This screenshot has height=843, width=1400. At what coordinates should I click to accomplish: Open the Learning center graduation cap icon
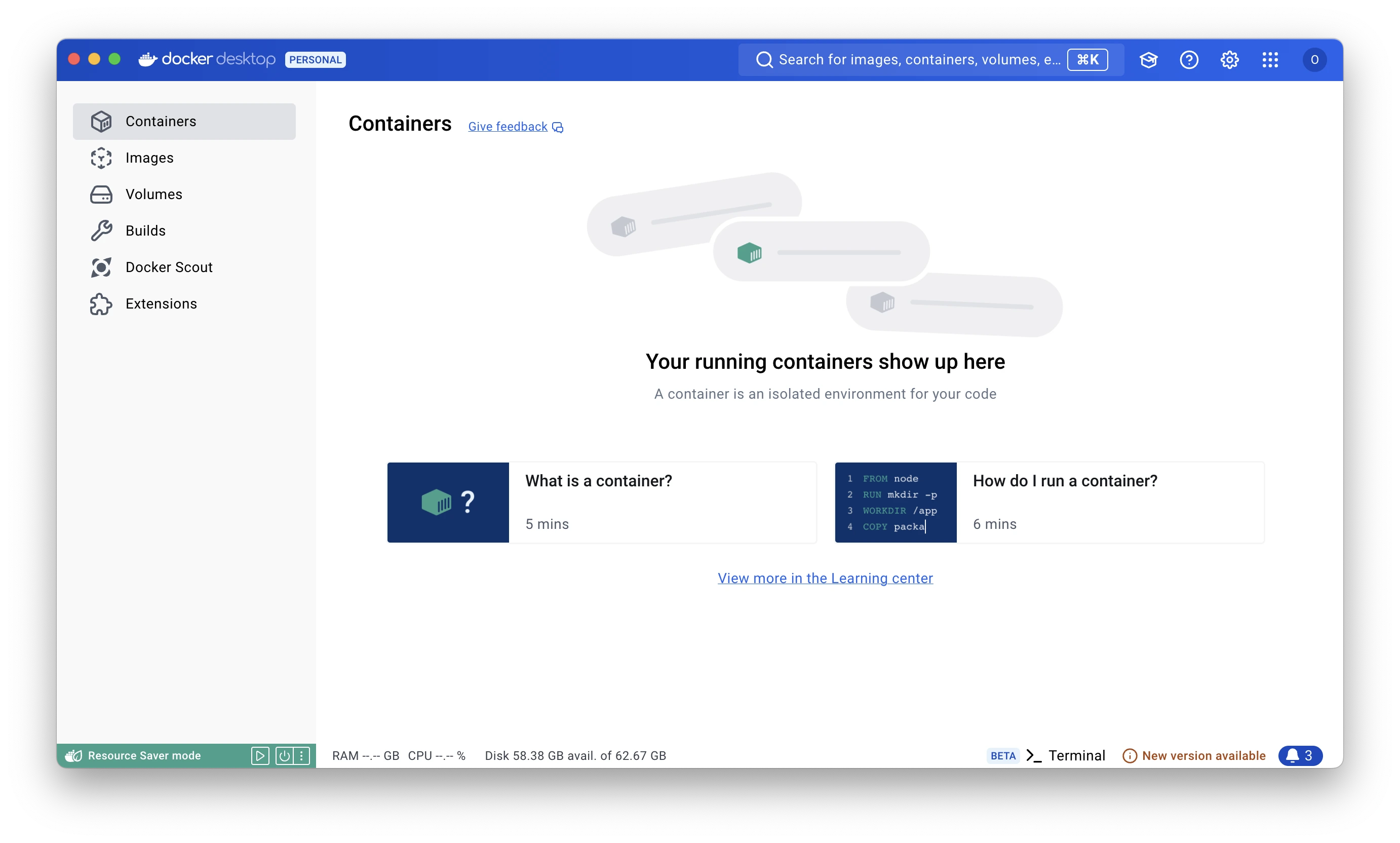1148,60
